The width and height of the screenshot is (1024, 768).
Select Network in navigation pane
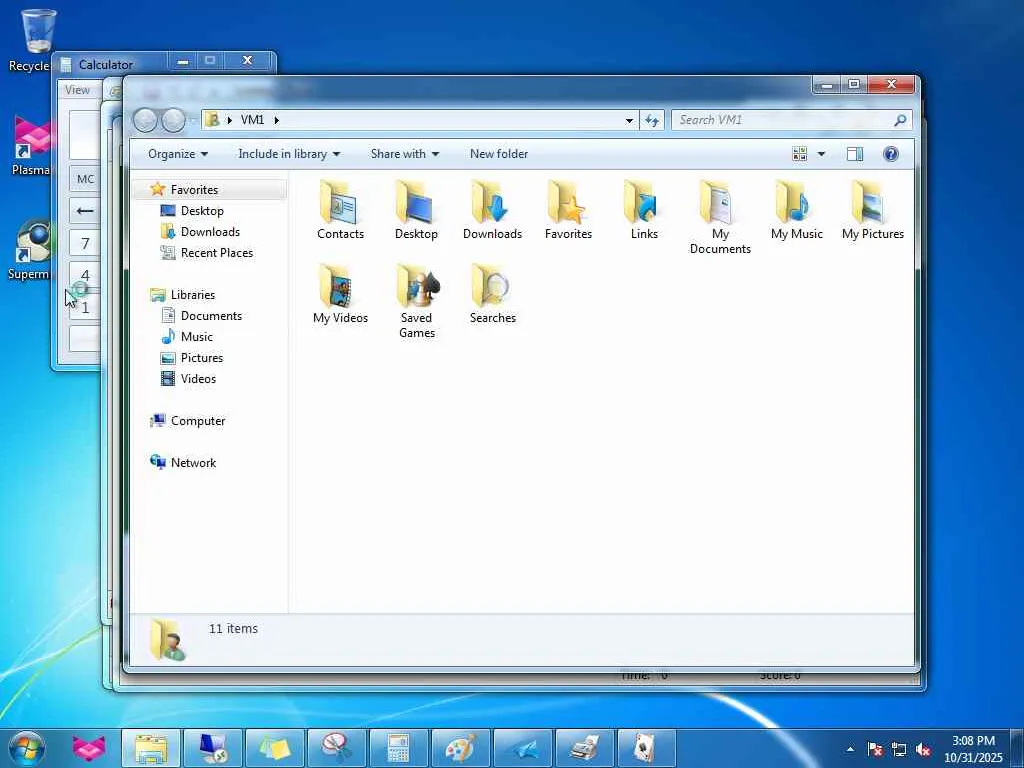tap(193, 462)
